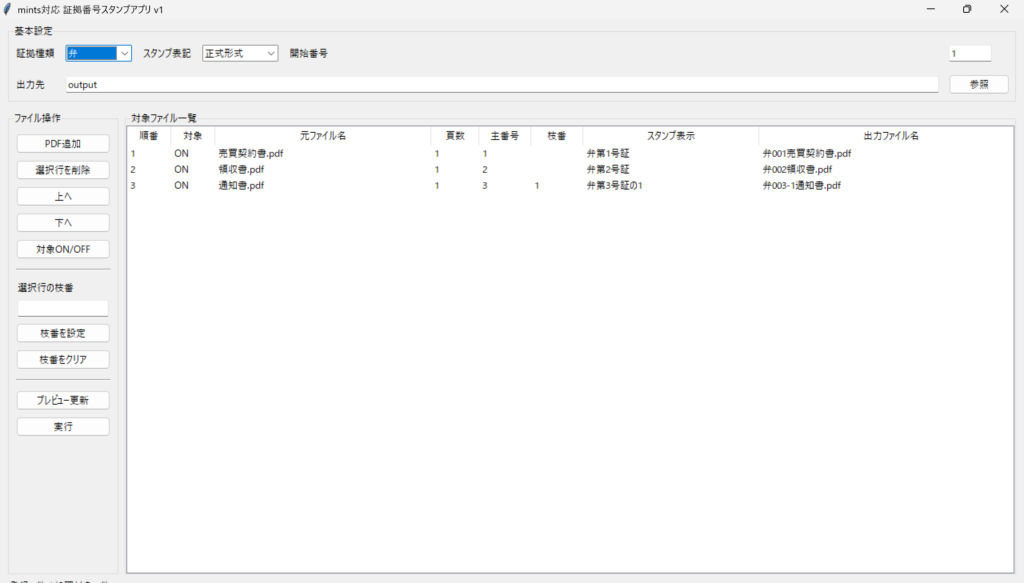Toggle target with 対象ON/OFF button
This screenshot has width=1024, height=583.
click(63, 249)
